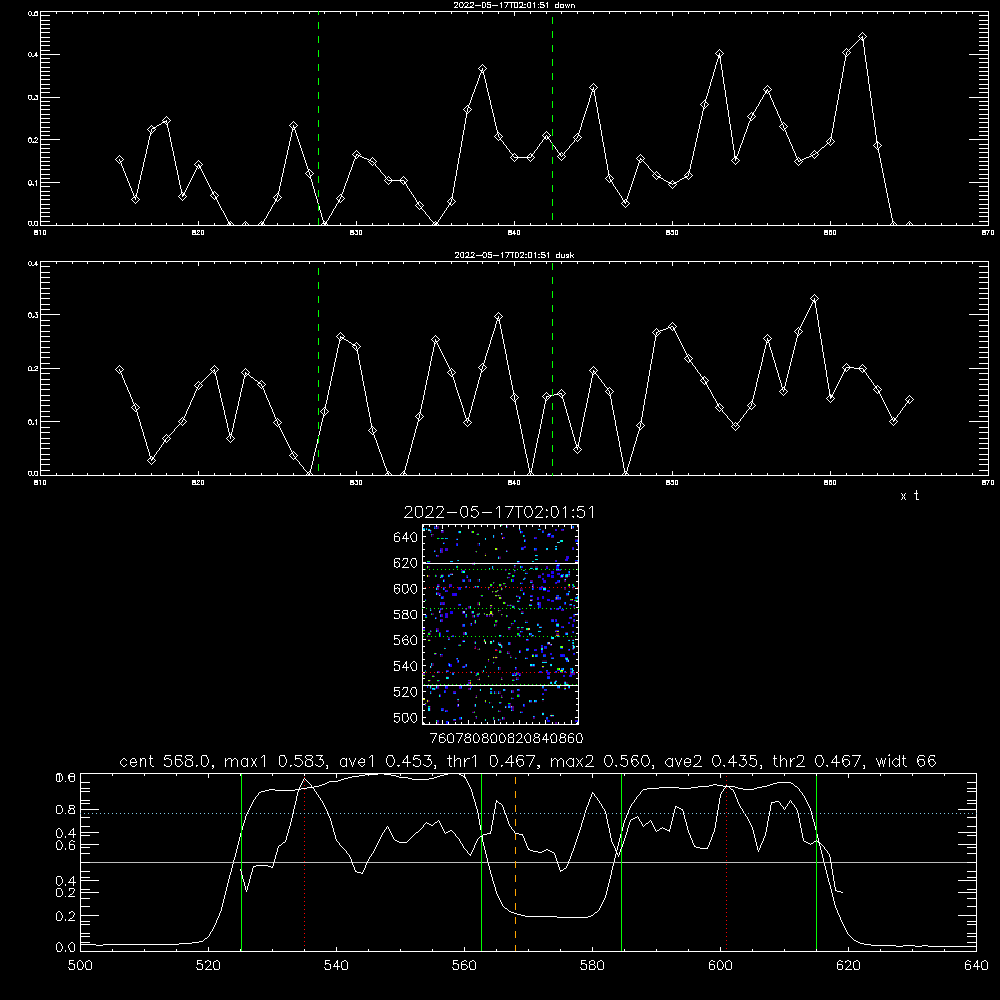Image resolution: width=1000 pixels, height=1000 pixels.
Task: Click the large timestamp title above the speckle image
Action: tap(499, 512)
